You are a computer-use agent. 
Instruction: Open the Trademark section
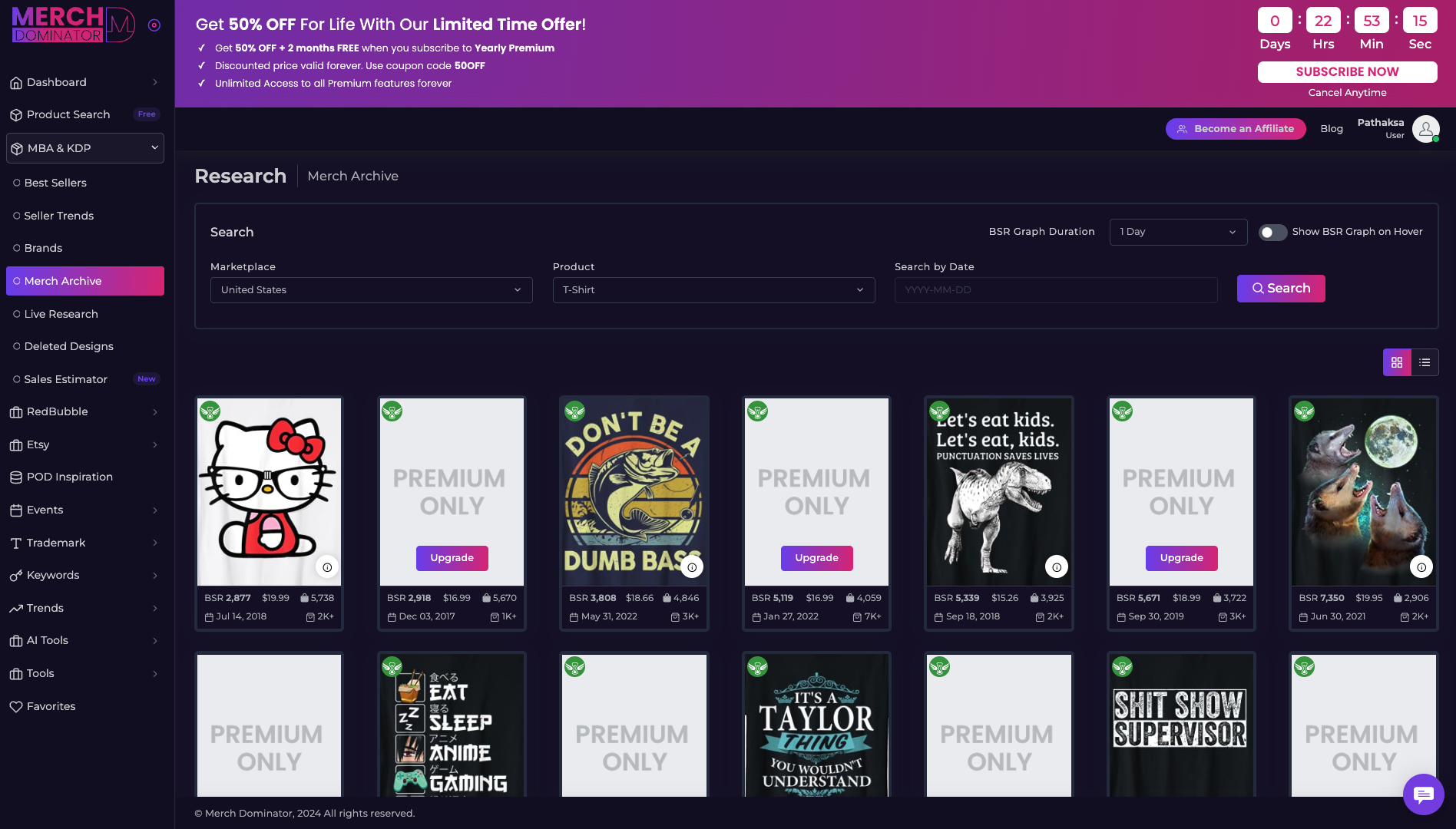click(x=55, y=543)
